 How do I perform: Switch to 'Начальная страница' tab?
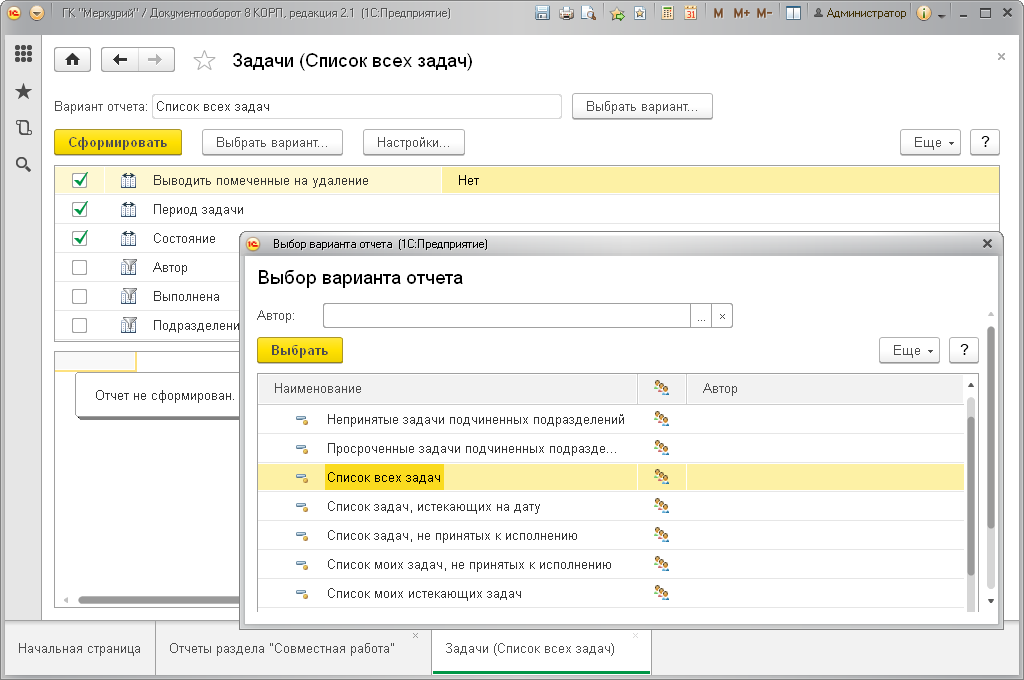pos(80,649)
